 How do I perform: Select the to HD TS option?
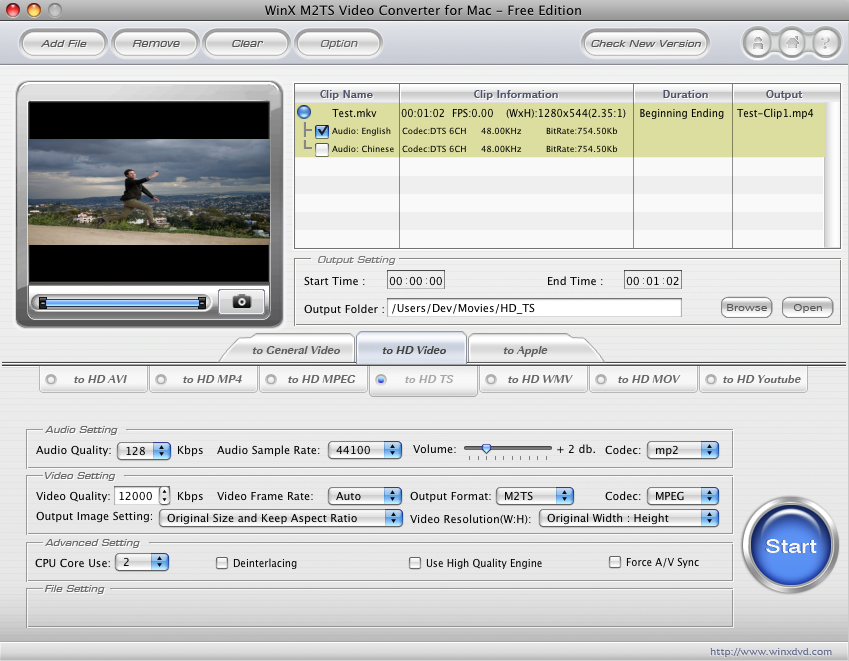coord(423,380)
